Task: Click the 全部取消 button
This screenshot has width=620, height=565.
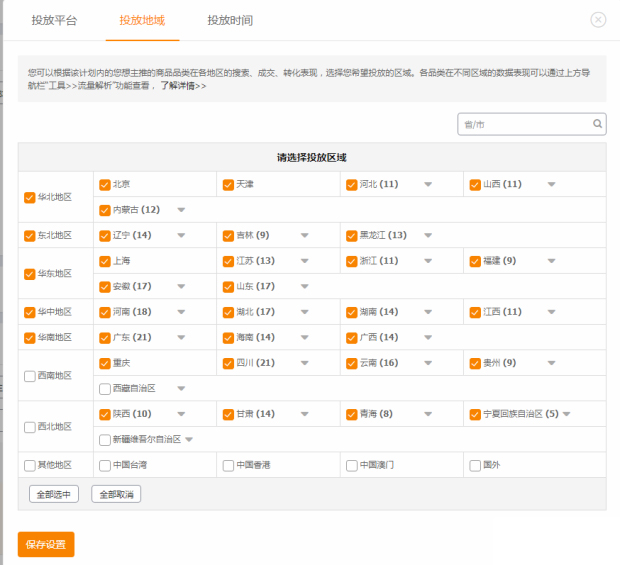Action: click(116, 494)
